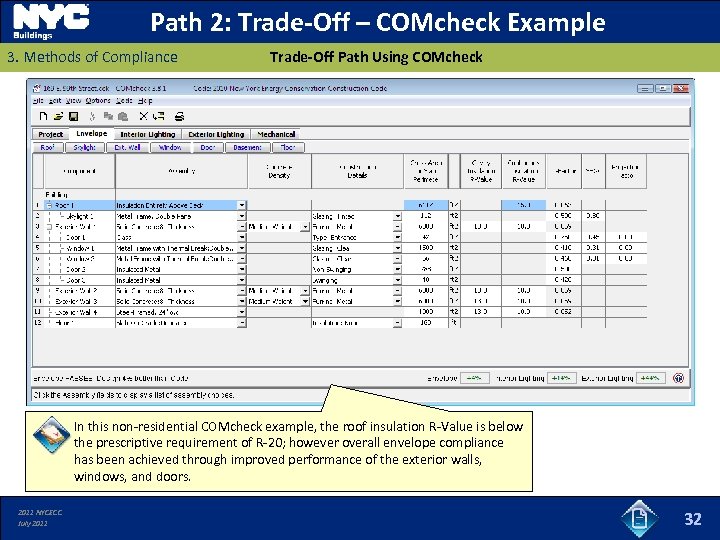Click the Component column header
The width and height of the screenshot is (720, 540).
[x=79, y=171]
